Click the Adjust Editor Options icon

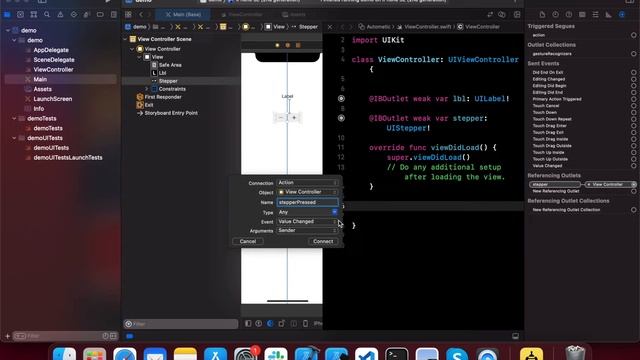pos(502,15)
